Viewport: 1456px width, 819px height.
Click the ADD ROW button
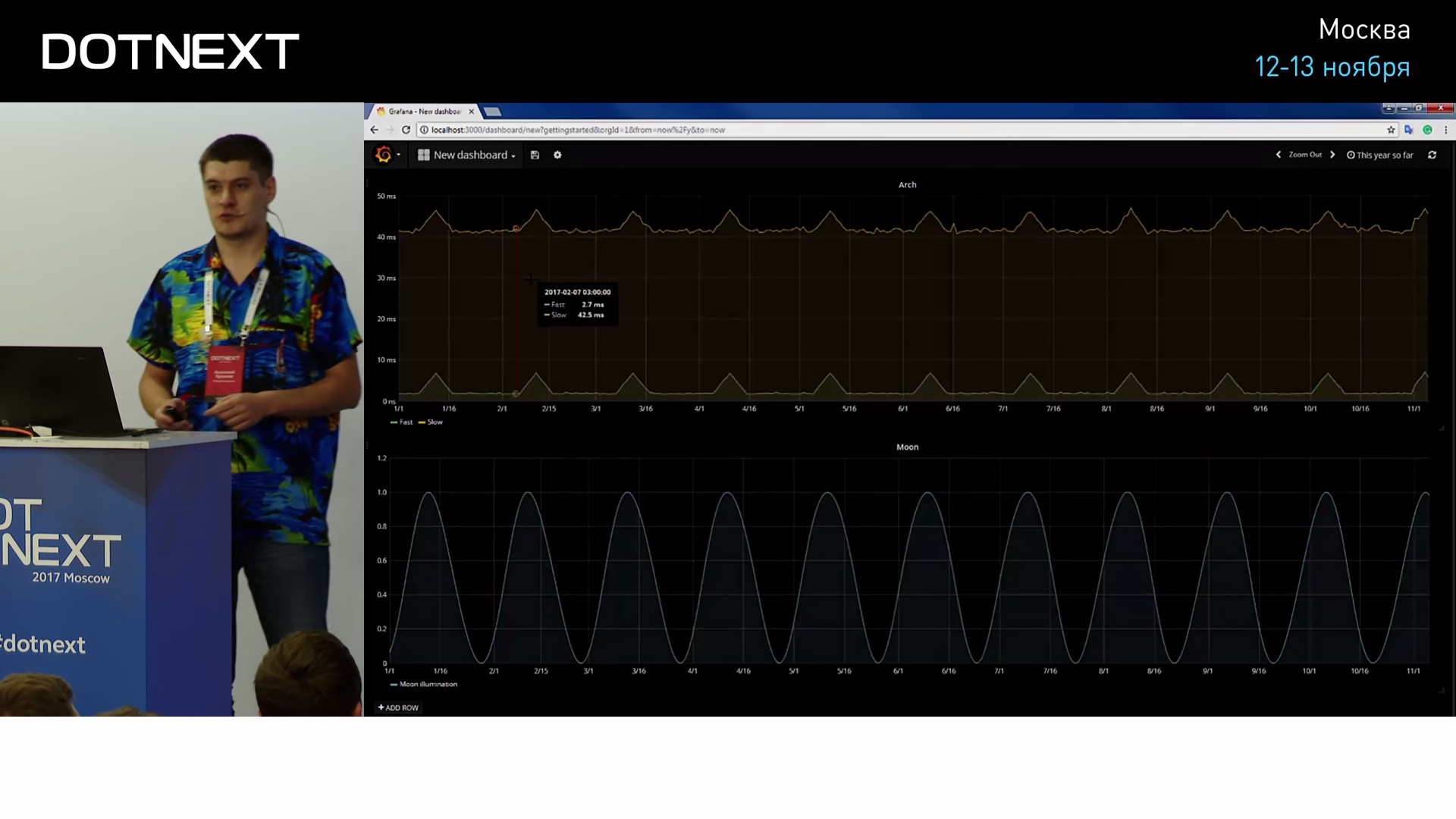click(x=399, y=708)
